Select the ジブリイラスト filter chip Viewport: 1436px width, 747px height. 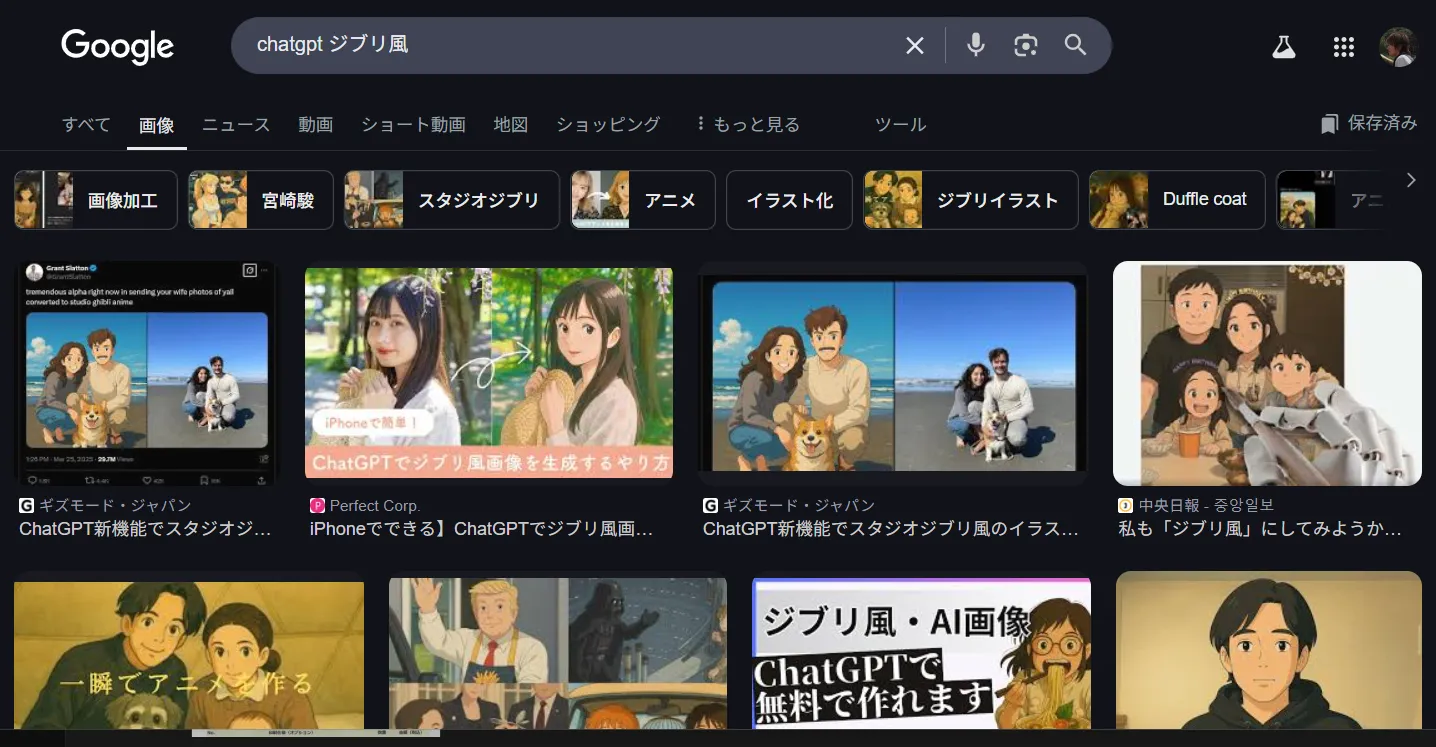pyautogui.click(x=971, y=200)
